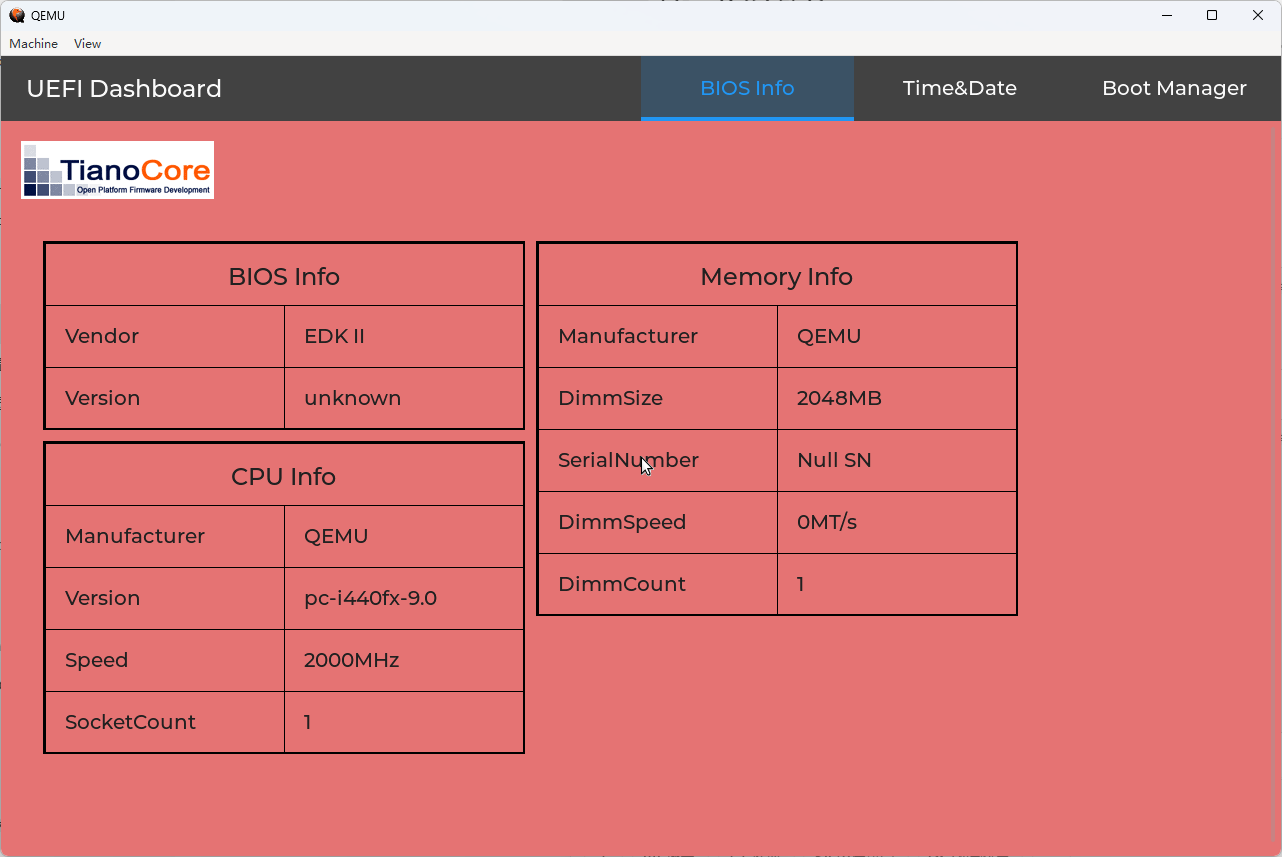Click the SocketCount label

[x=130, y=722]
